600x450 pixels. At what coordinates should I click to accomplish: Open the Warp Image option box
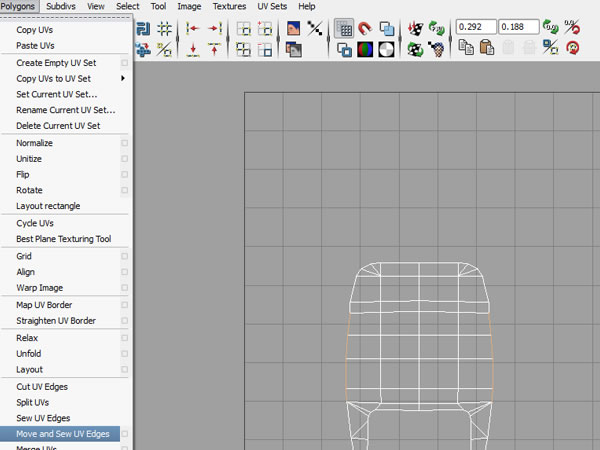124,287
